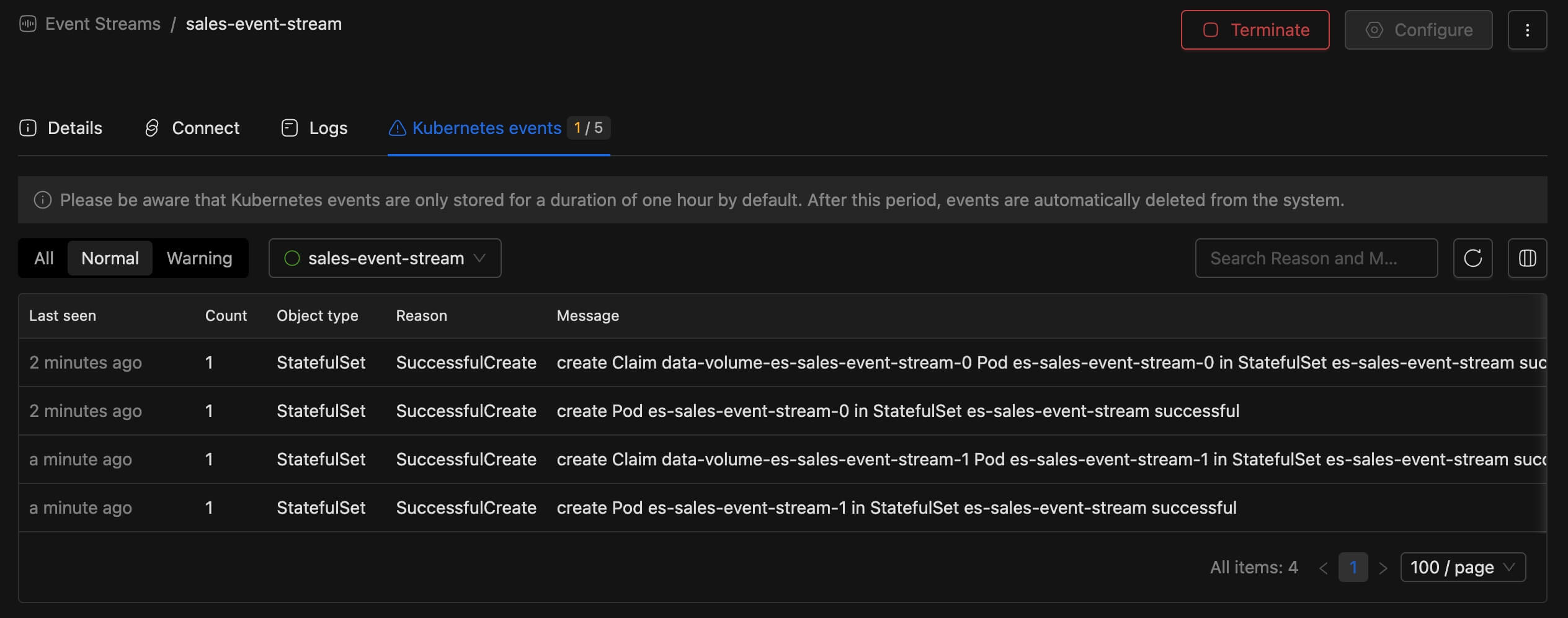
Task: Click the Kubernetes events warning triangle icon
Action: (397, 128)
